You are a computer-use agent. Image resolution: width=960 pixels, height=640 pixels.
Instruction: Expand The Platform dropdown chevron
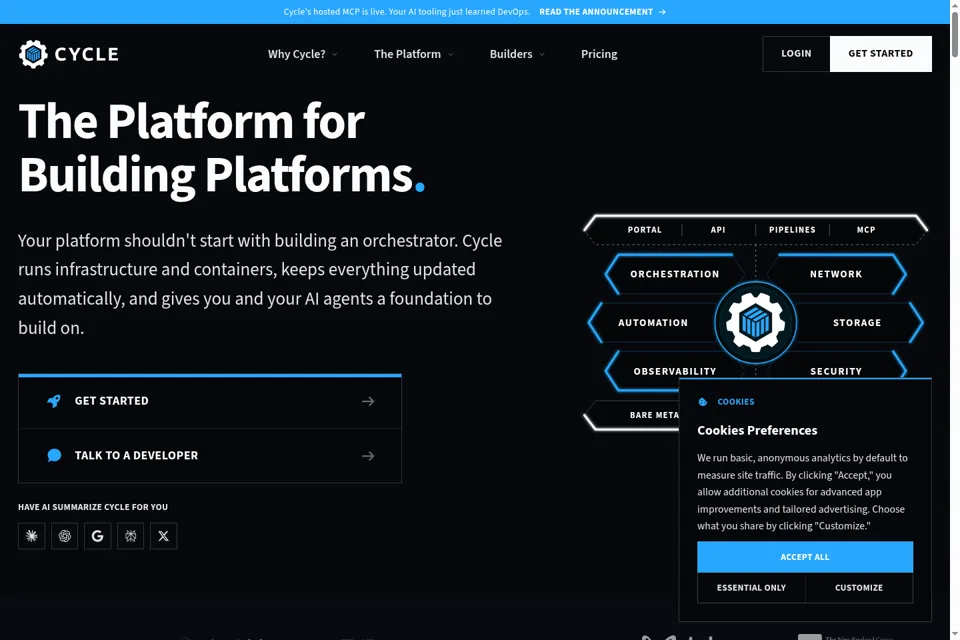click(451, 55)
